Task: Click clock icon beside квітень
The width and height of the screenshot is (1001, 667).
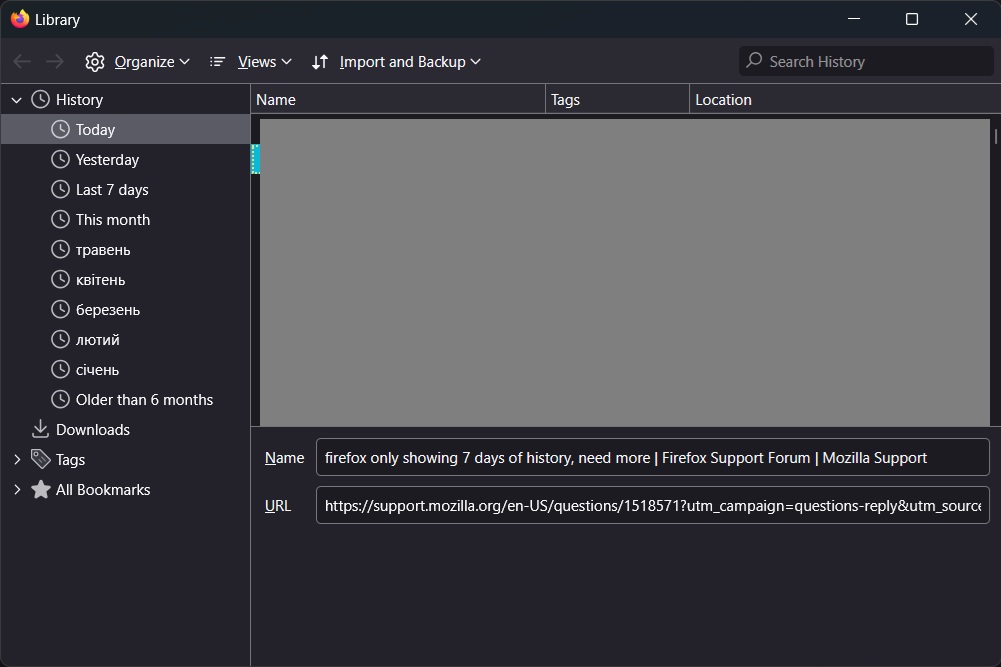Action: [x=60, y=279]
